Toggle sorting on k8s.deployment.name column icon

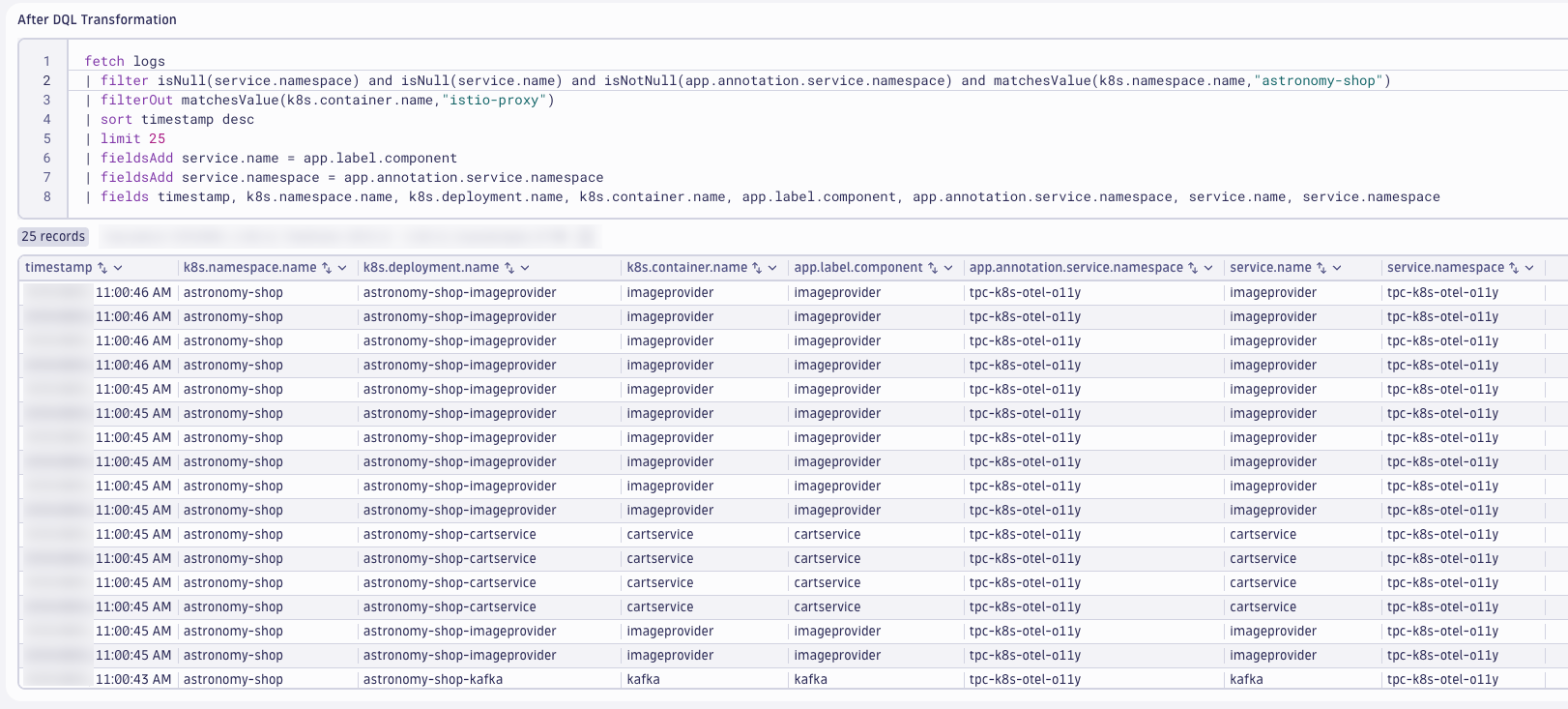point(509,268)
